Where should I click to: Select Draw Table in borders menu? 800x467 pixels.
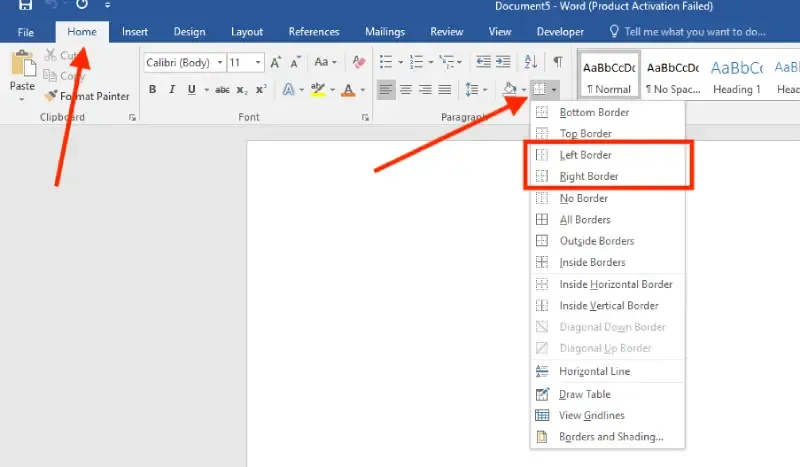[x=607, y=395]
